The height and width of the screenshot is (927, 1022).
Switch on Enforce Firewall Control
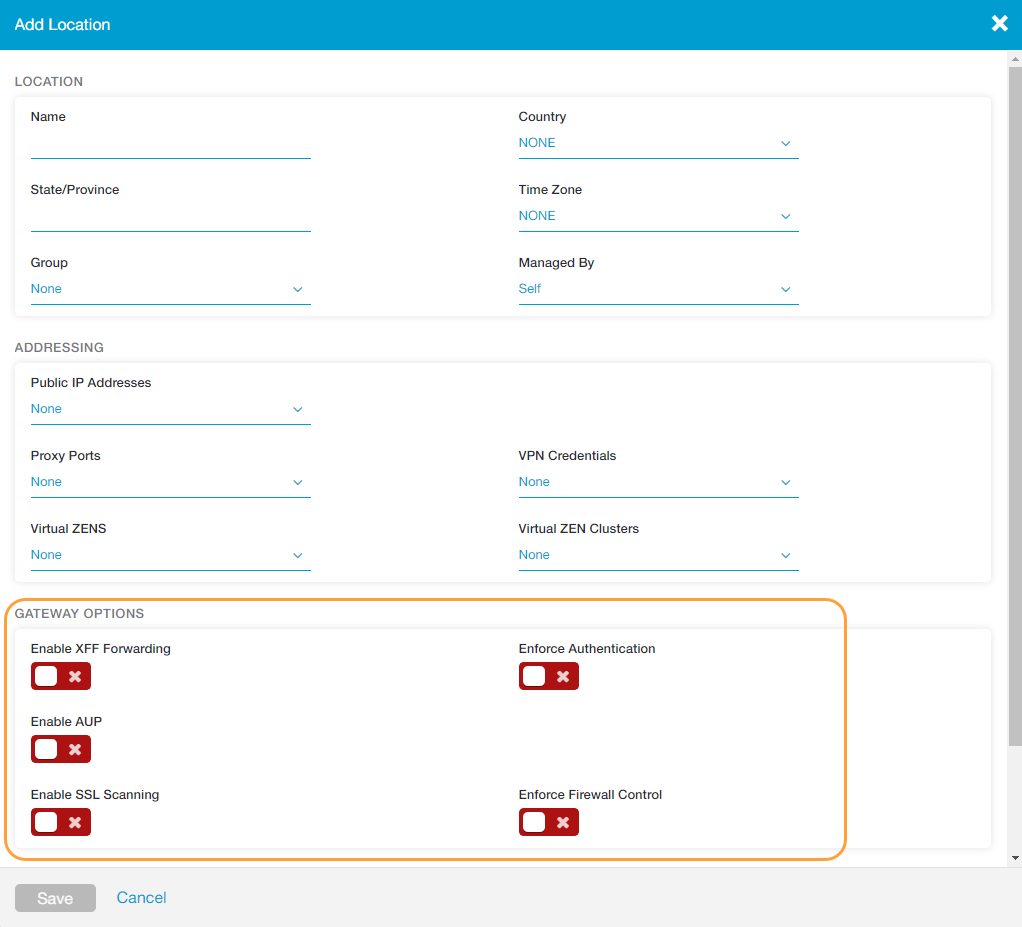pos(548,822)
